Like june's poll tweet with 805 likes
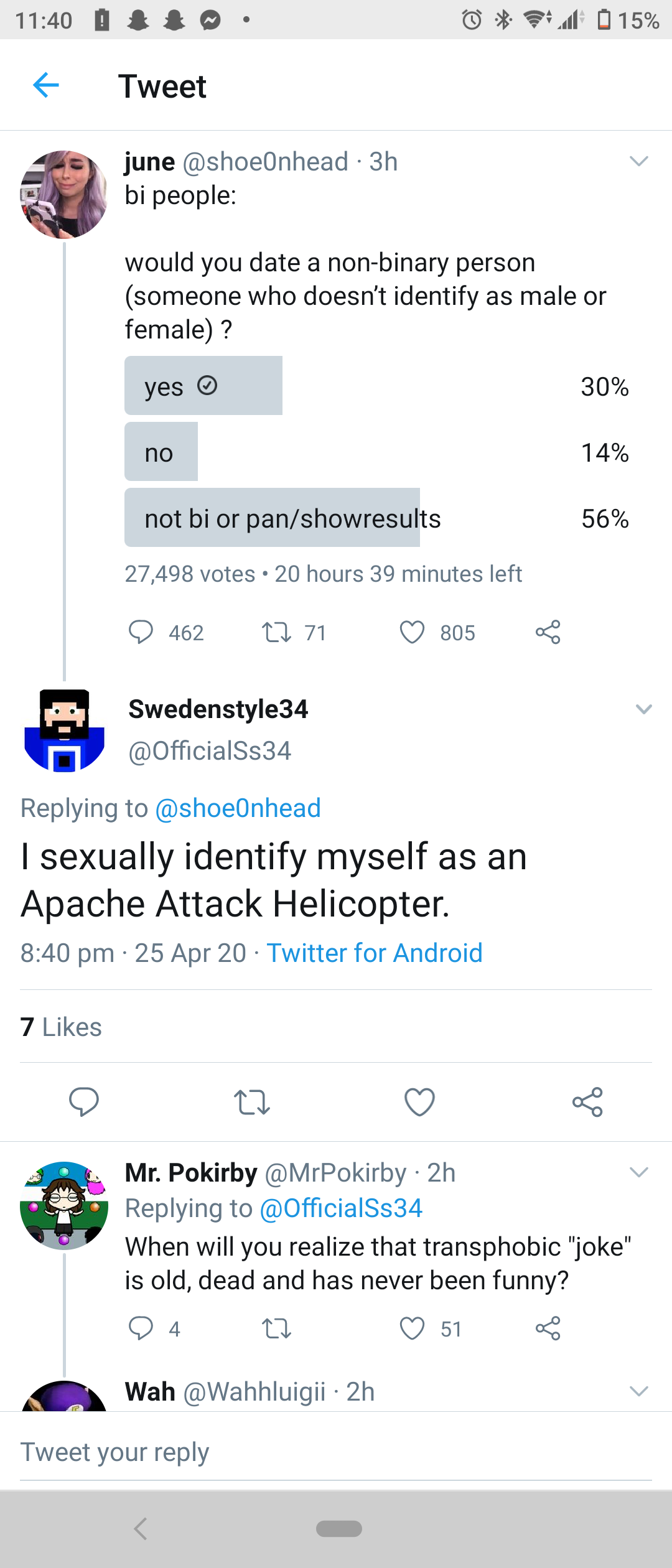The image size is (672, 1568). coord(412,632)
